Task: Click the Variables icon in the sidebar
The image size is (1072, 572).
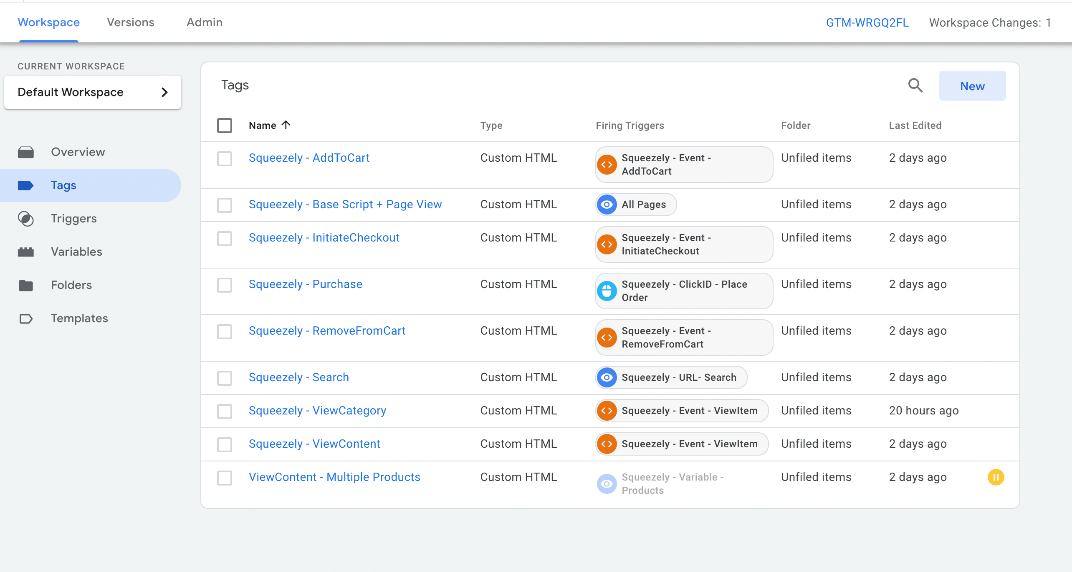Action: pos(26,252)
